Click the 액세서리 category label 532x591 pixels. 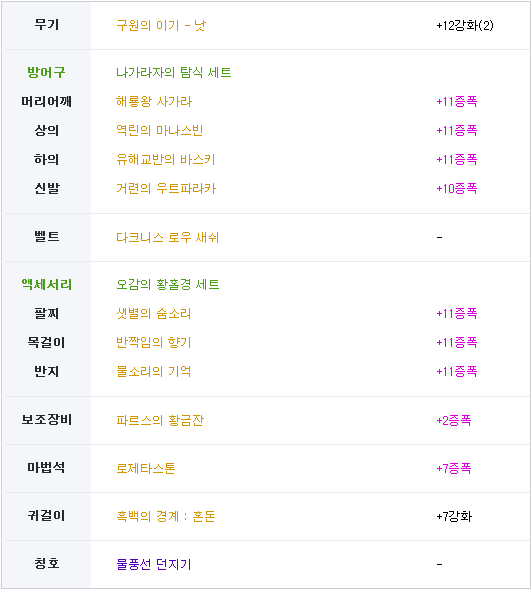(47, 285)
